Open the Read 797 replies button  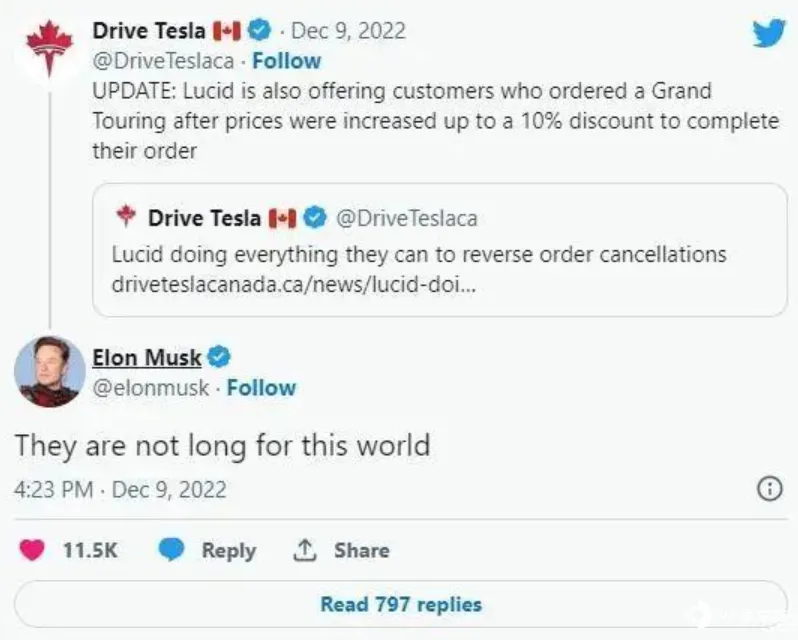click(x=401, y=604)
